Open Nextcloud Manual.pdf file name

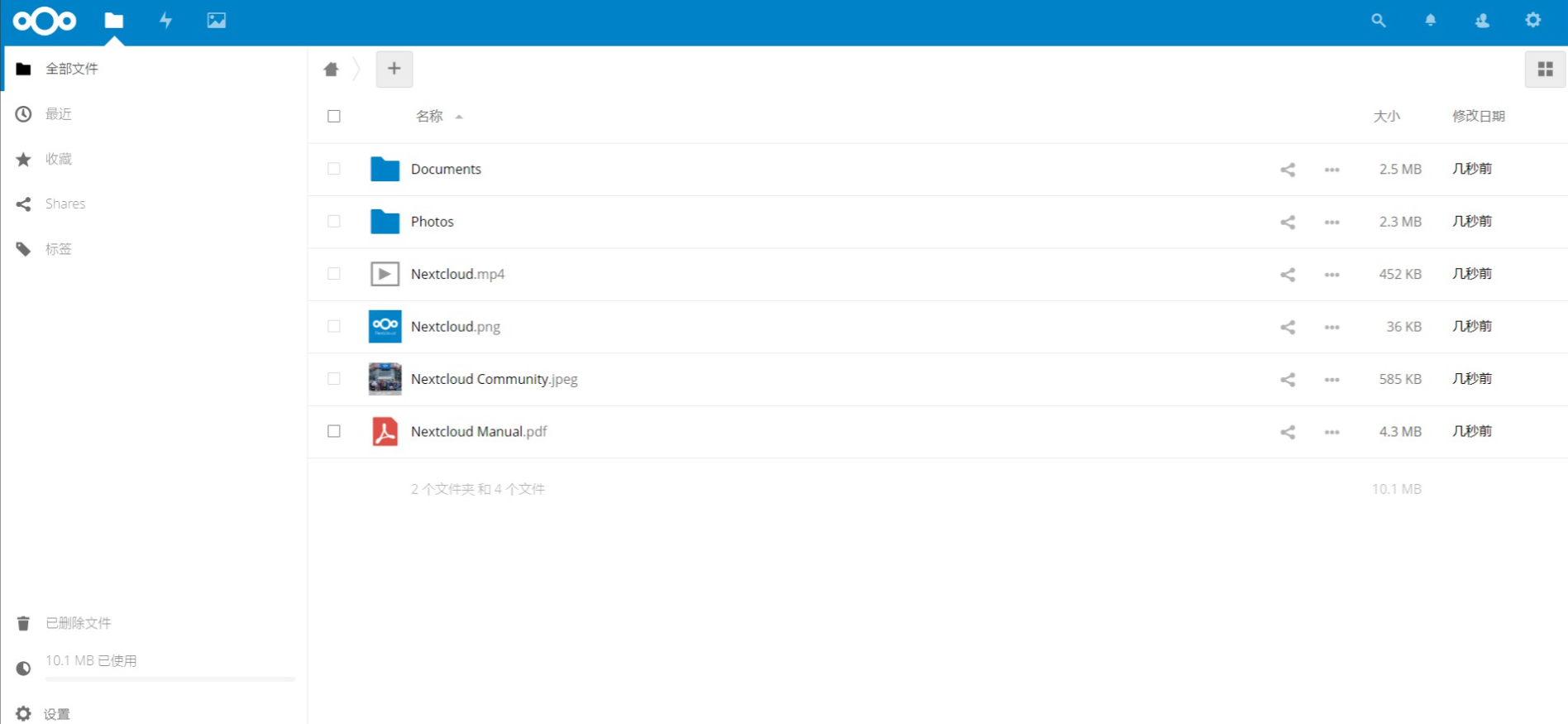click(479, 431)
